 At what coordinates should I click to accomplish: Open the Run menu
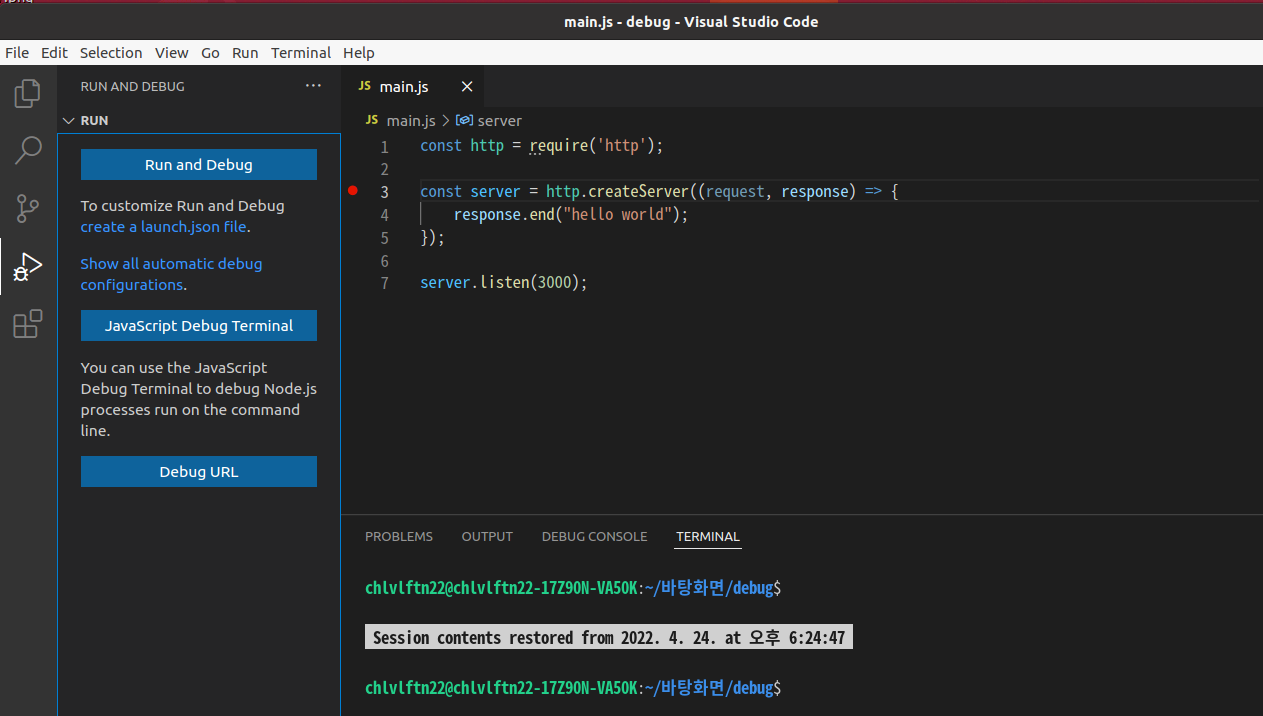pyautogui.click(x=245, y=53)
